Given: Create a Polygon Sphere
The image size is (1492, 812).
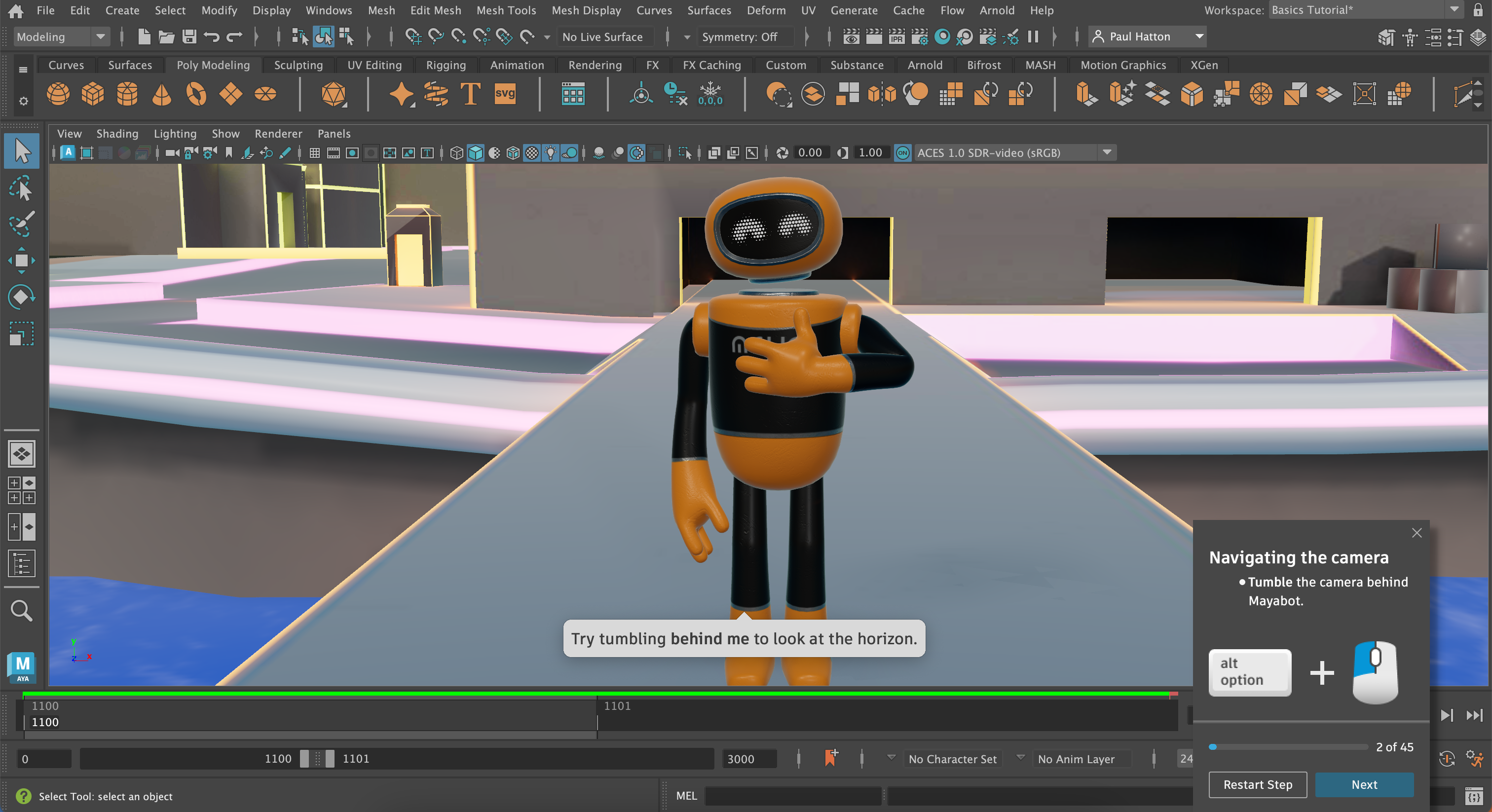Looking at the screenshot, I should point(58,94).
